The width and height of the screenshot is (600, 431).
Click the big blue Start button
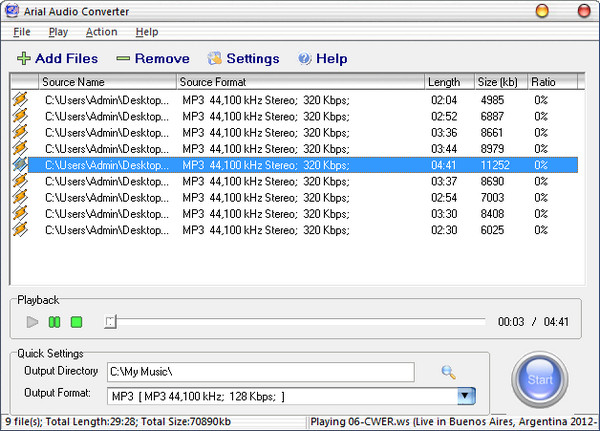540,381
